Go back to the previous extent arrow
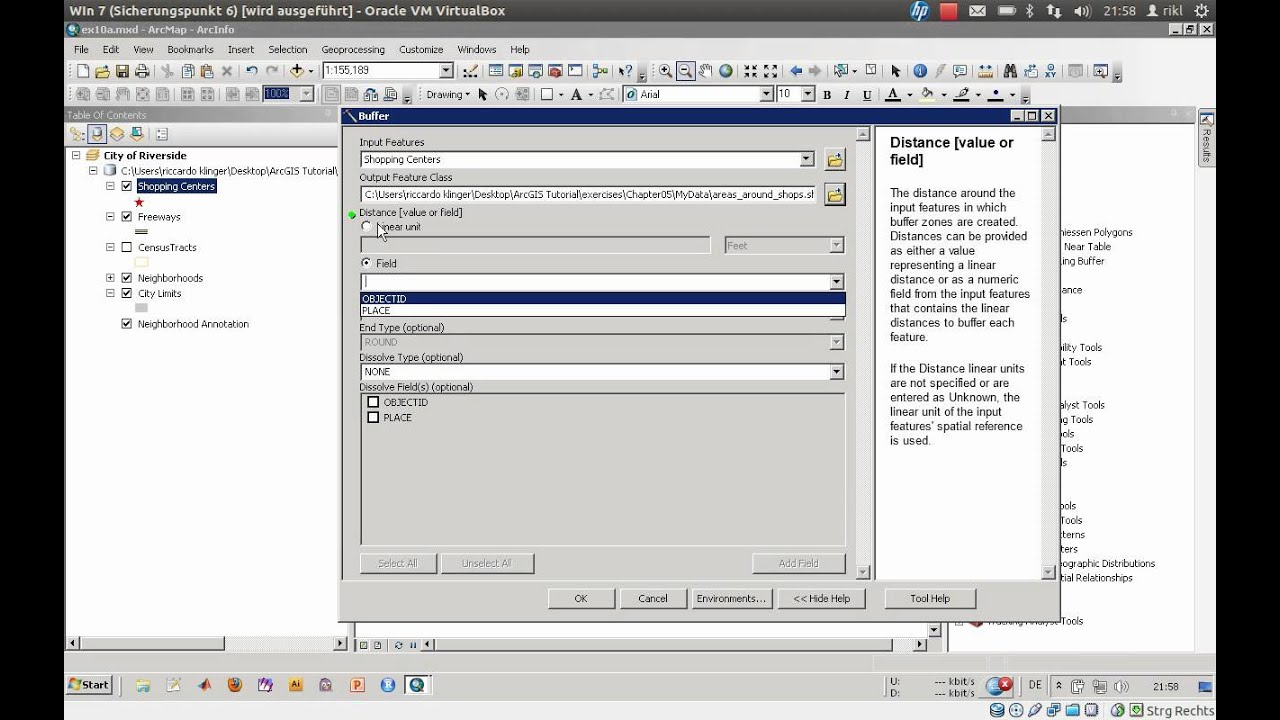The width and height of the screenshot is (1280, 720). [x=796, y=71]
